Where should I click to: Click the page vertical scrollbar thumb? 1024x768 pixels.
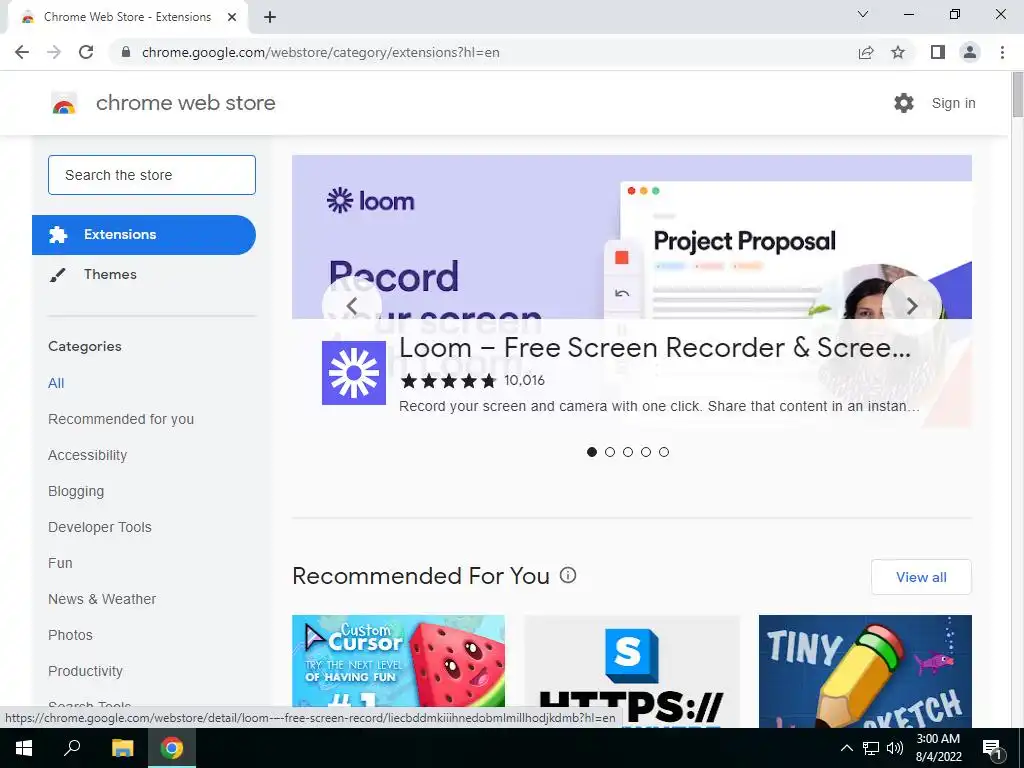[x=1017, y=95]
